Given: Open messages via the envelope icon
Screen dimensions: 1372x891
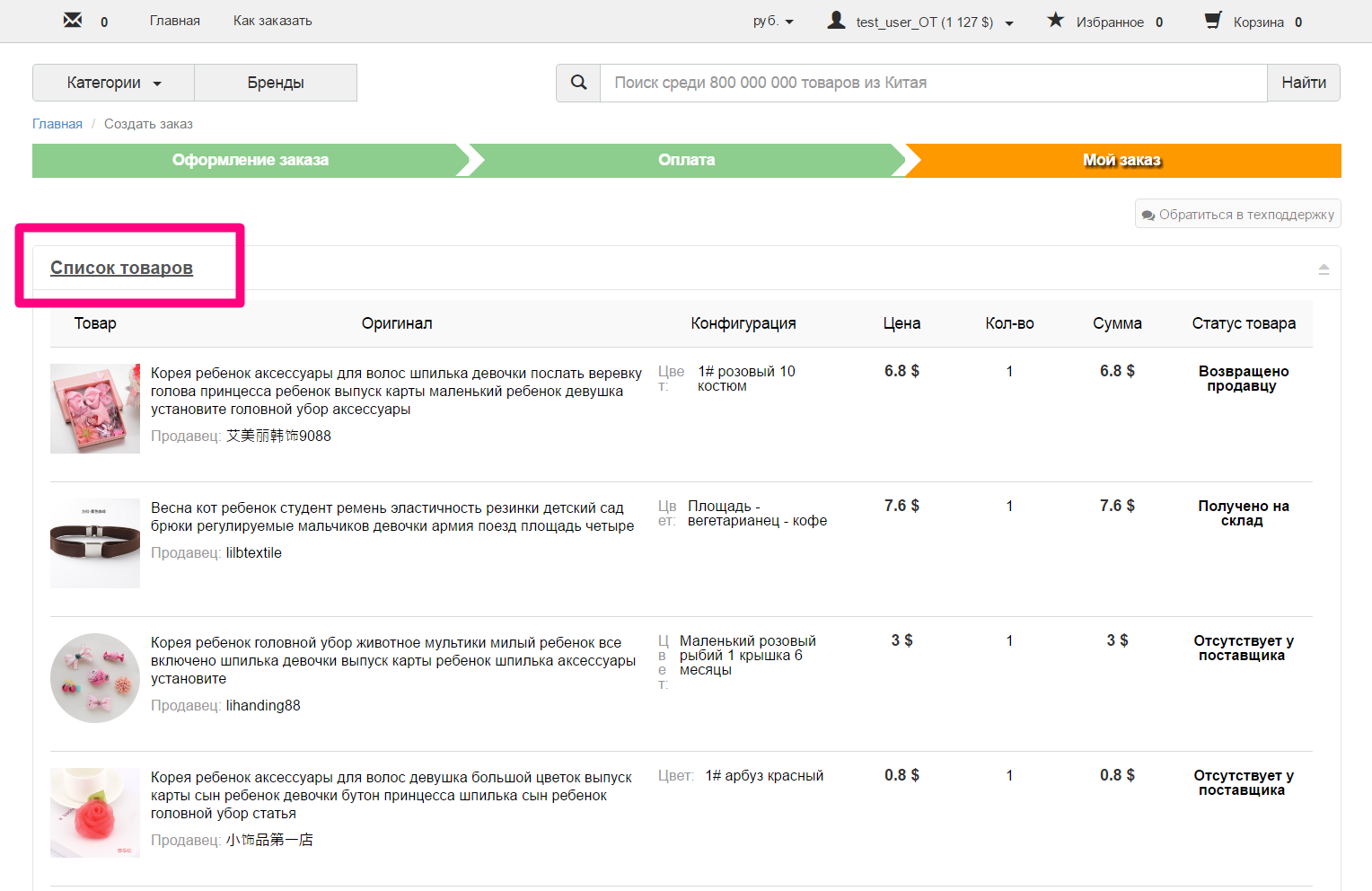Looking at the screenshot, I should (x=72, y=18).
